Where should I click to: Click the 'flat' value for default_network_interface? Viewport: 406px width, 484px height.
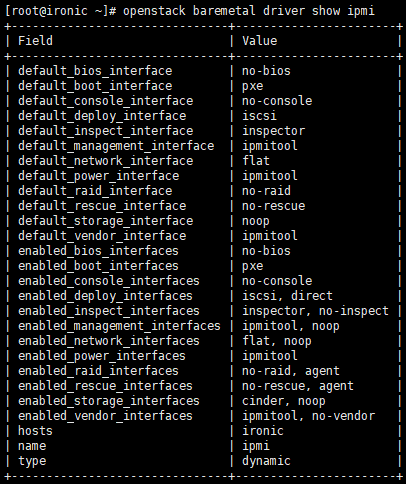coord(256,161)
